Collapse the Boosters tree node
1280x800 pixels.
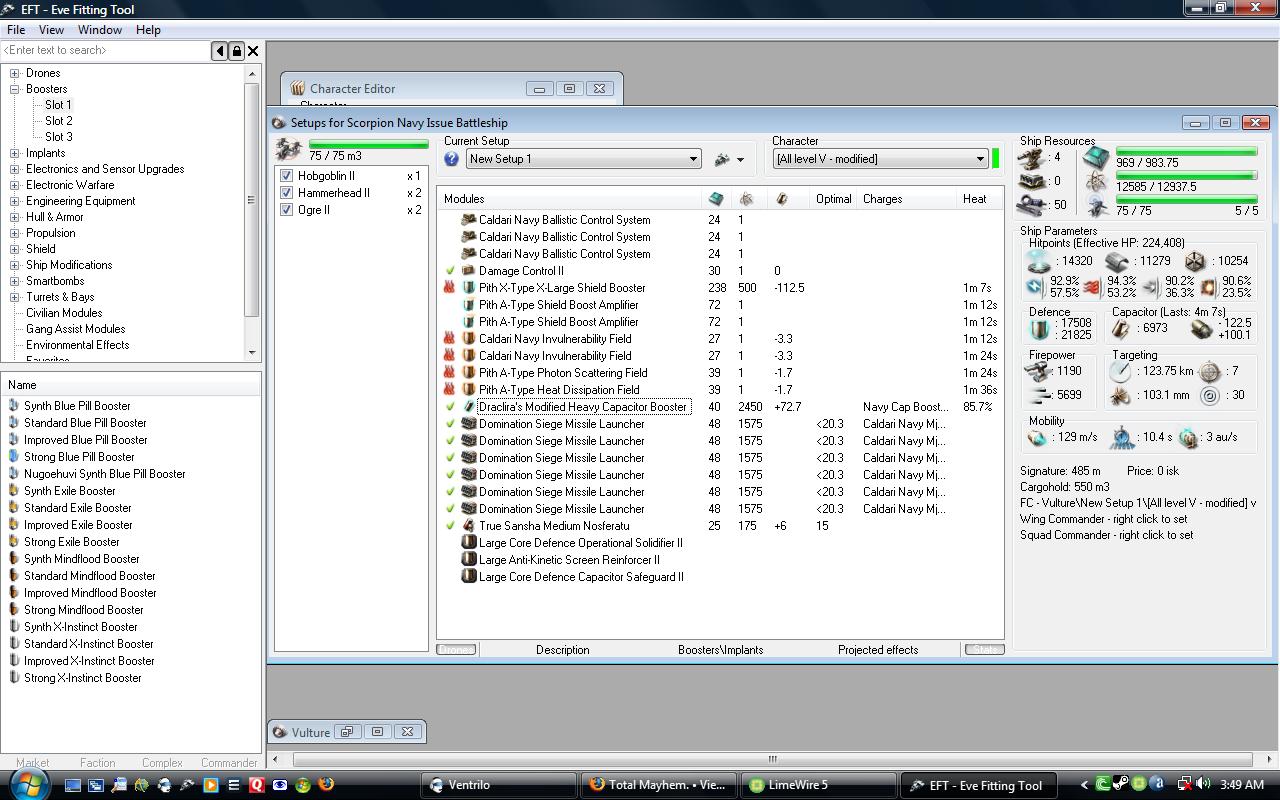[15, 89]
